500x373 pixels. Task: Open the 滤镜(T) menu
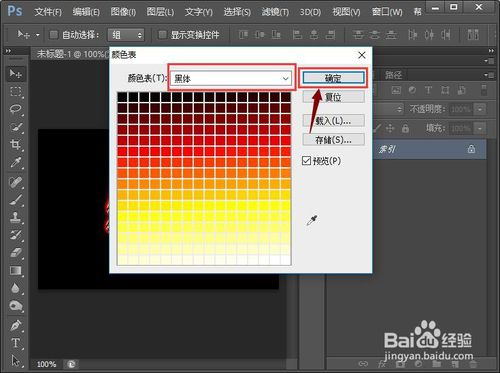click(275, 12)
